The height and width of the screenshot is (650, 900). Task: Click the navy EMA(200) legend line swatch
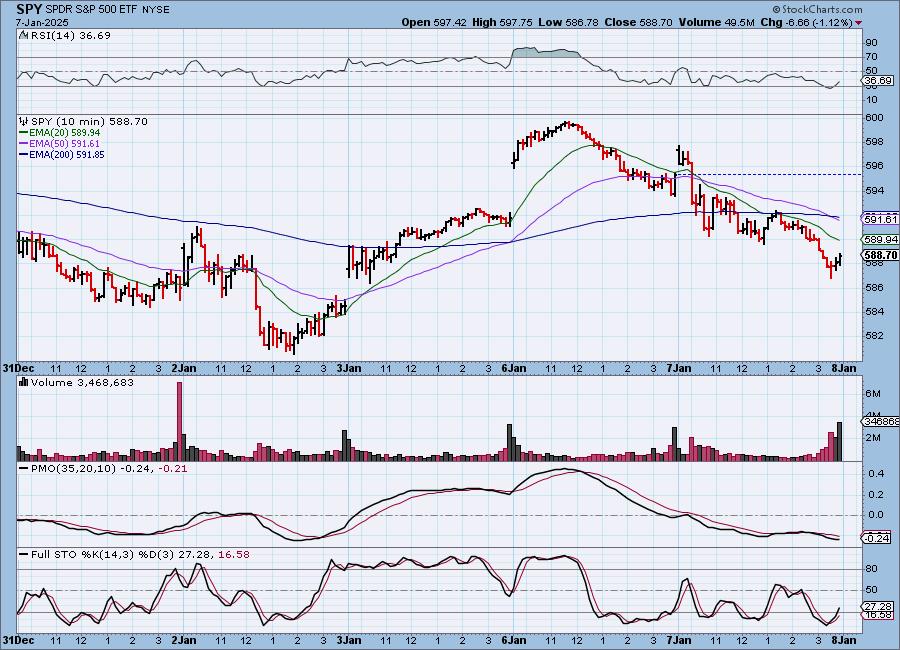click(24, 154)
